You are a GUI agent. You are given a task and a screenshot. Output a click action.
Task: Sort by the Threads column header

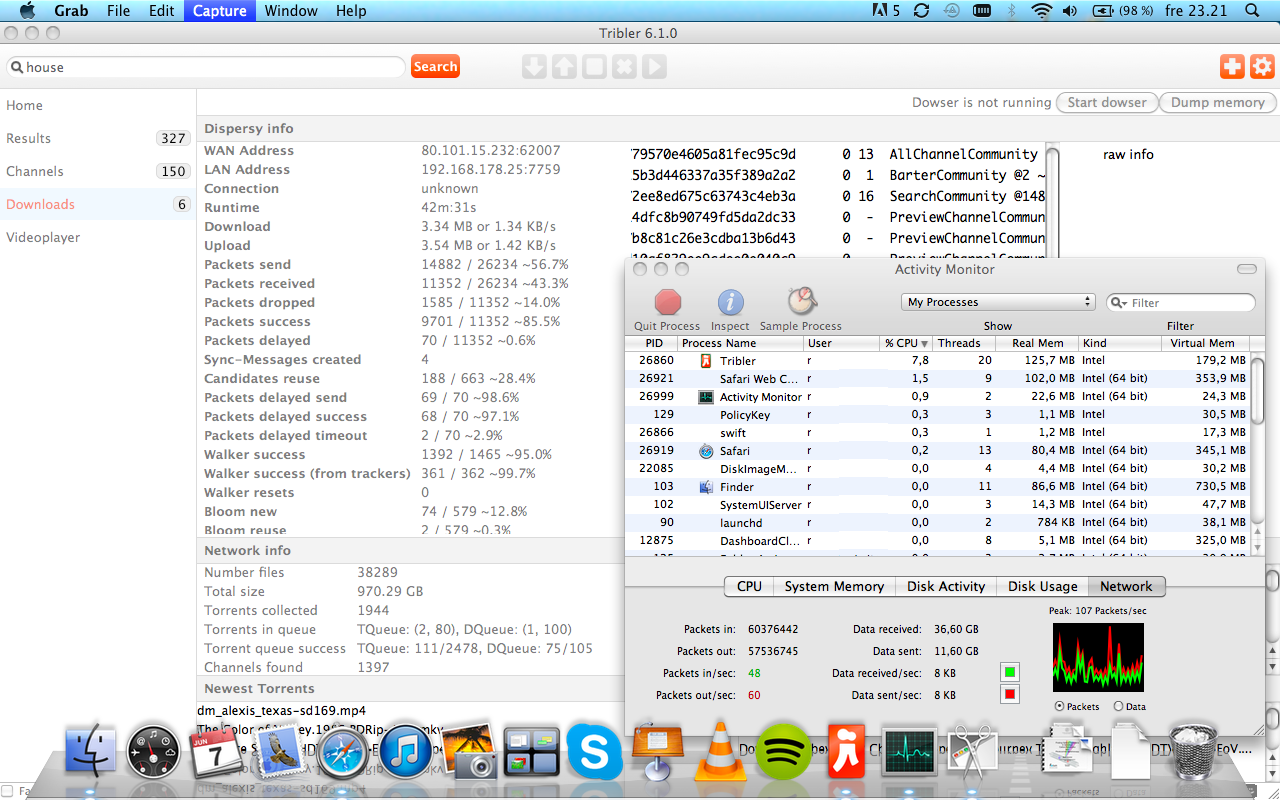[965, 343]
